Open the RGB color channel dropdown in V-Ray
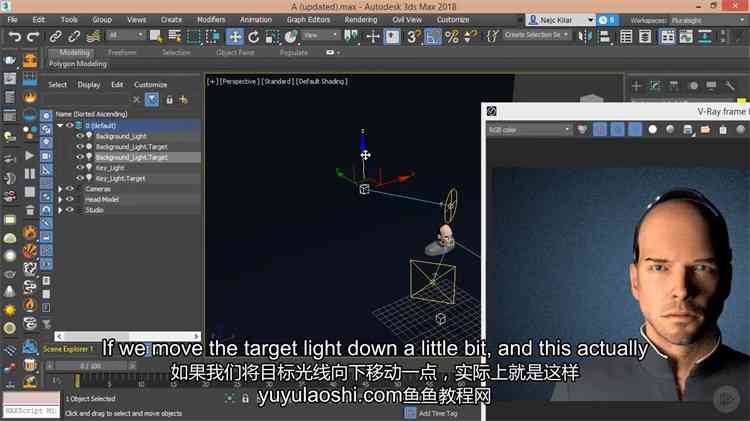Viewport: 750px width, 421px height. [x=529, y=130]
